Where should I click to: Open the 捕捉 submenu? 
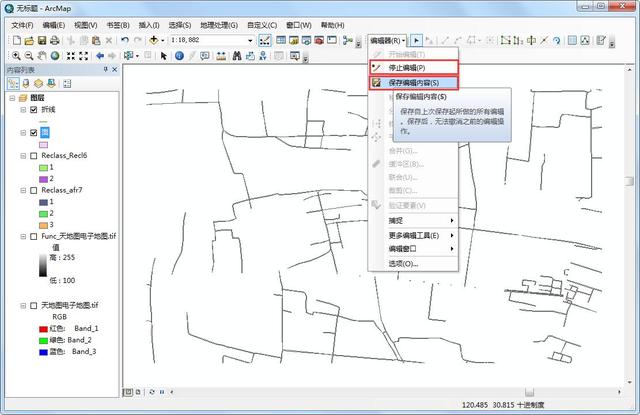(x=413, y=221)
